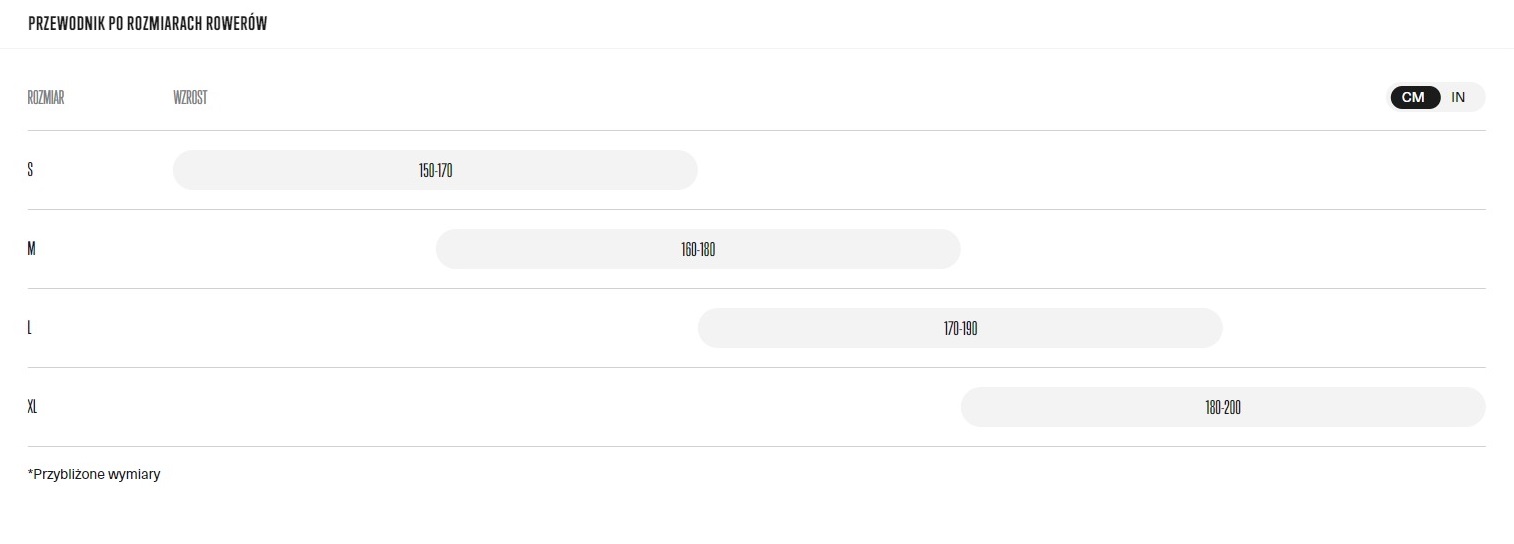
Task: Switch units to IN
Action: point(1458,97)
